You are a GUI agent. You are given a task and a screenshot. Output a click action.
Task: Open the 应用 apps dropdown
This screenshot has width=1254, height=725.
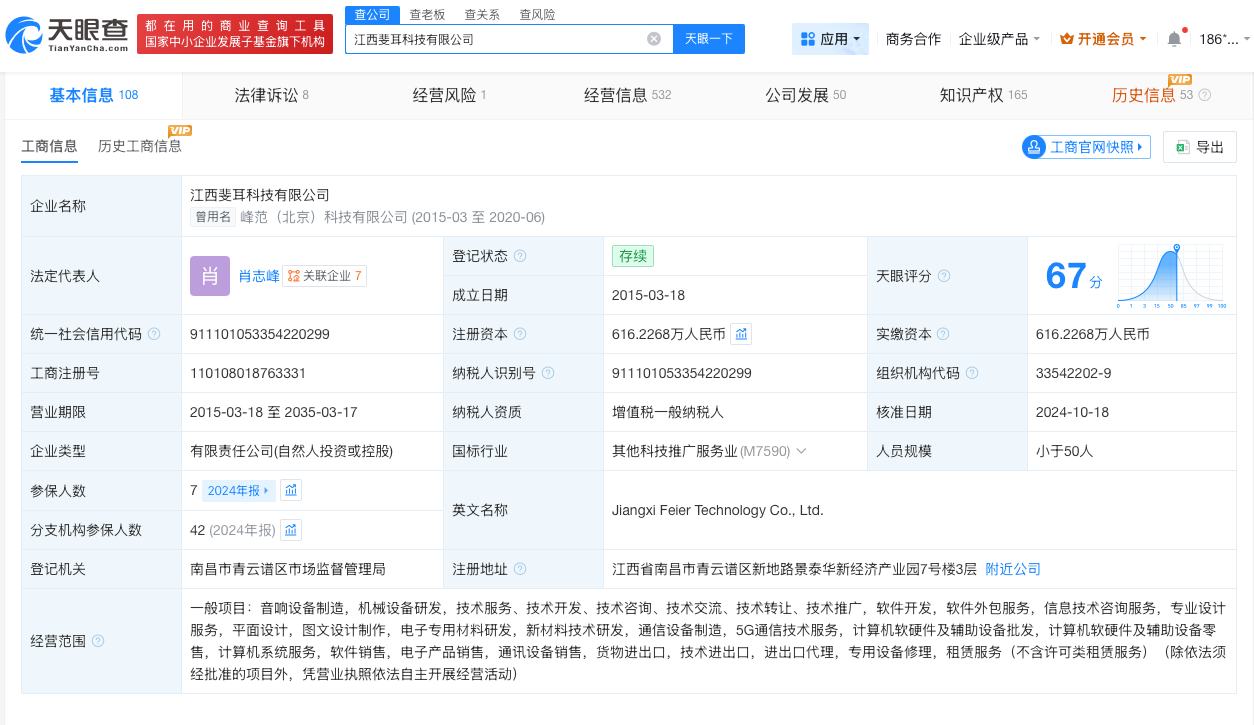[x=830, y=38]
